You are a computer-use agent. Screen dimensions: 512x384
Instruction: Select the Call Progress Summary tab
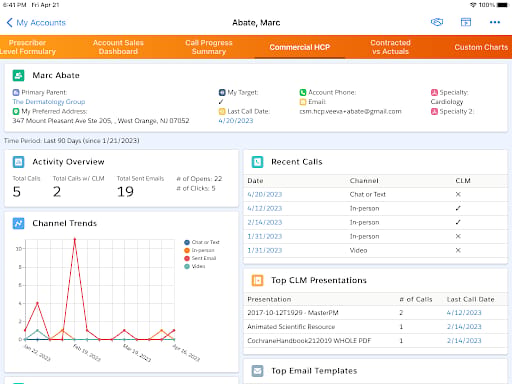click(209, 47)
